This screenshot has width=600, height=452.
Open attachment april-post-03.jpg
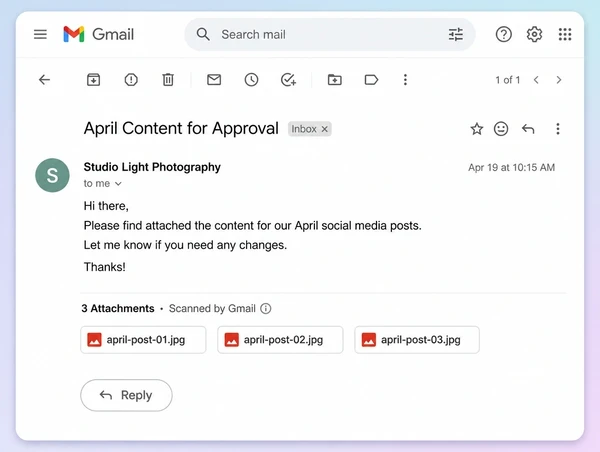coord(417,340)
